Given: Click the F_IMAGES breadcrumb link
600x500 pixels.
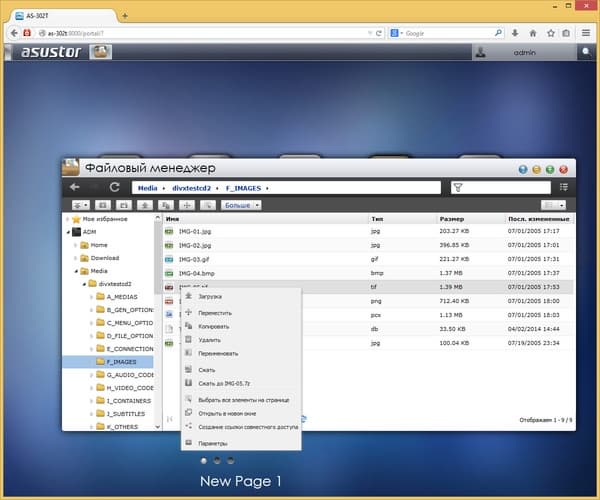Looking at the screenshot, I should point(243,188).
